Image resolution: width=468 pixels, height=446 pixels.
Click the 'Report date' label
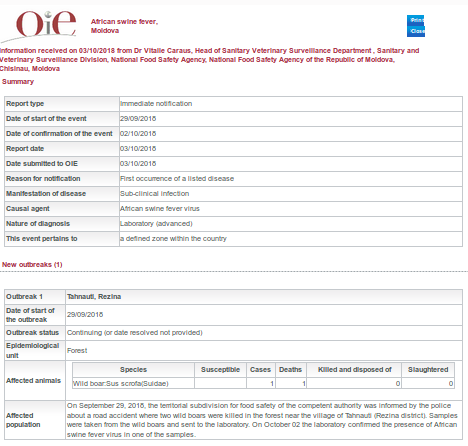[x=25, y=149]
